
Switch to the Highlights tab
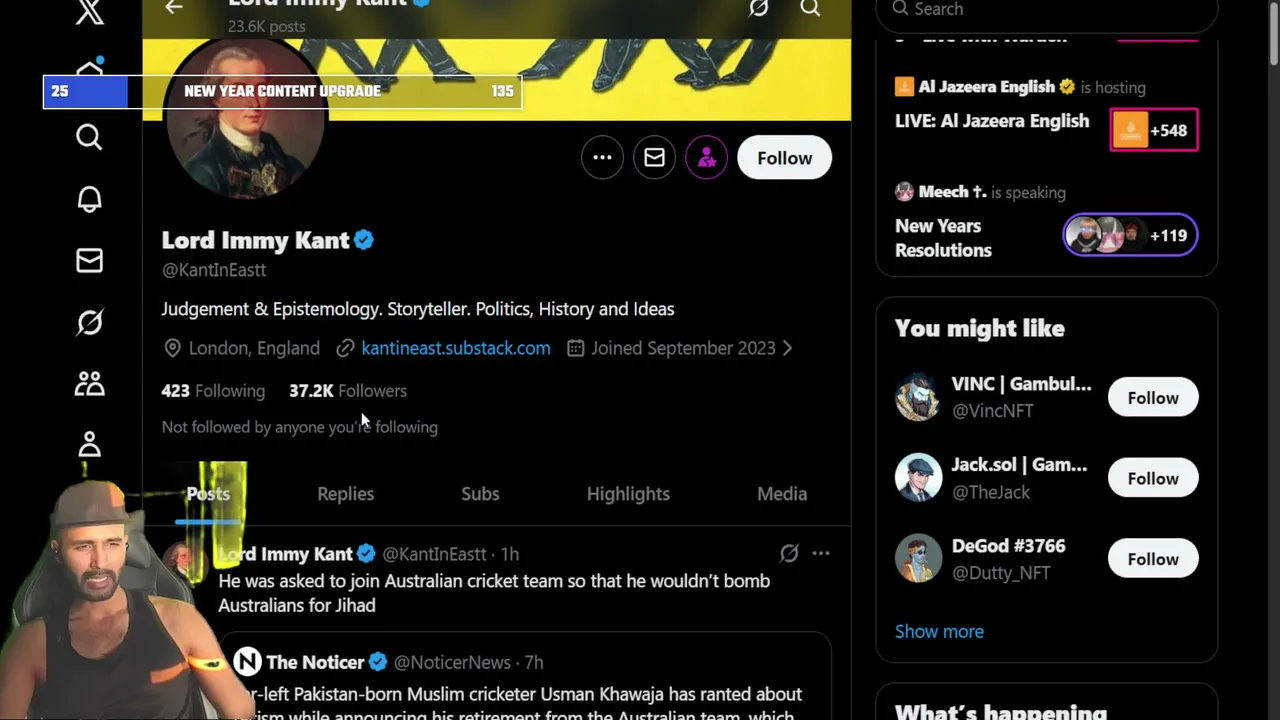pyautogui.click(x=628, y=494)
